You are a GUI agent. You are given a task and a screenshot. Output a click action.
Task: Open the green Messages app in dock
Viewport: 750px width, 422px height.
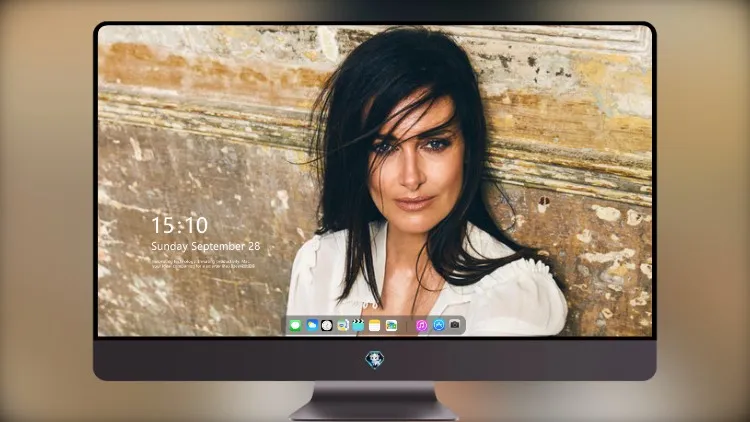pos(295,326)
